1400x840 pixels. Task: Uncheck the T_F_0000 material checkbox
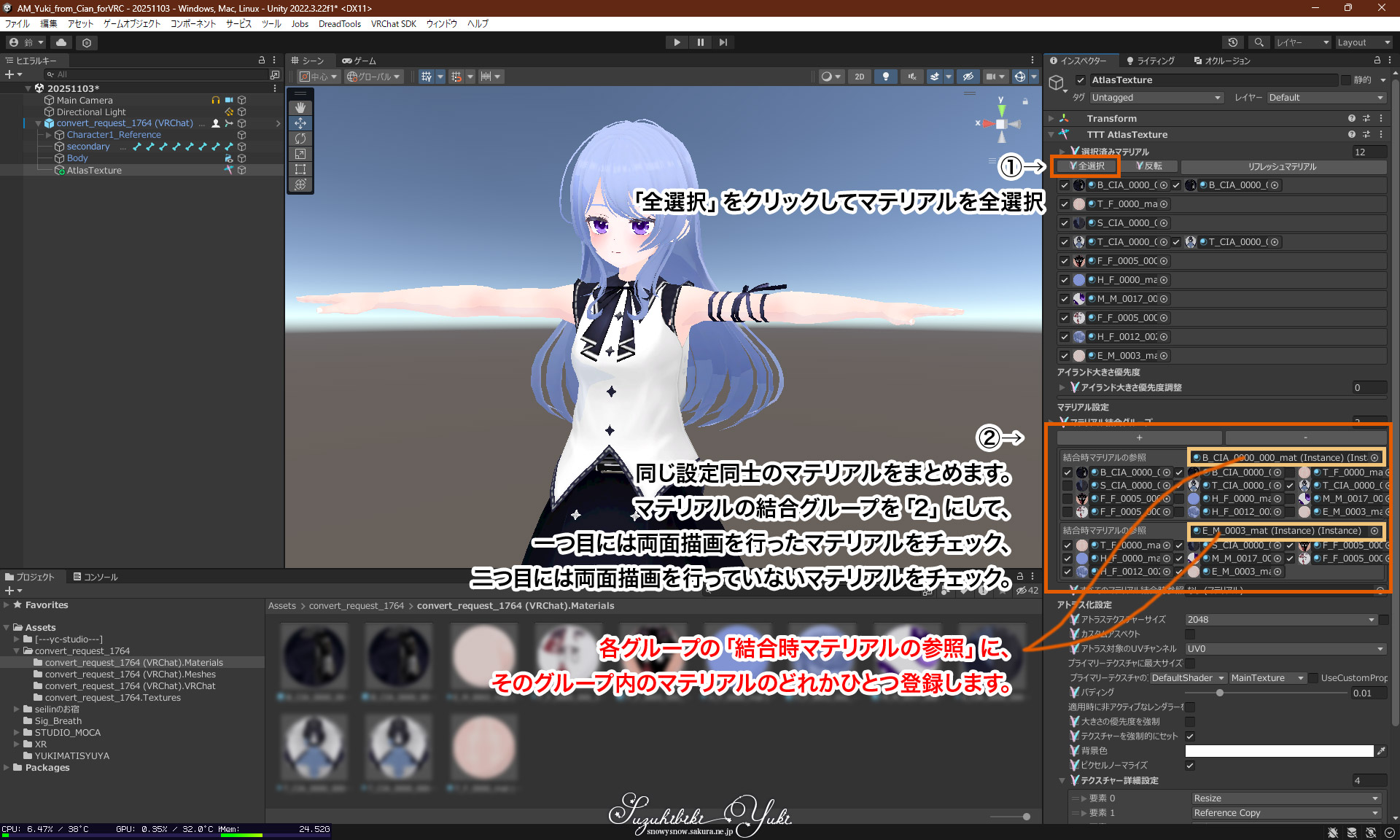1065,204
